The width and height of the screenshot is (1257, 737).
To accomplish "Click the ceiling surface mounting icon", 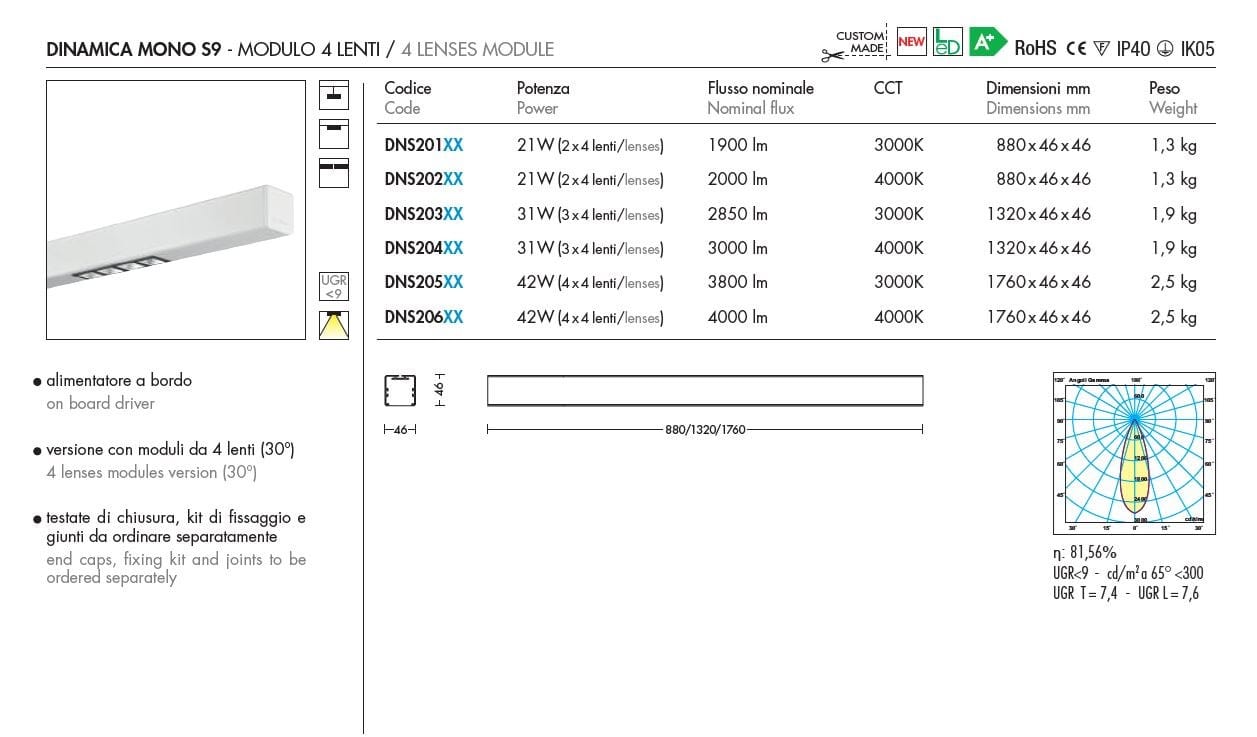I will click(333, 134).
